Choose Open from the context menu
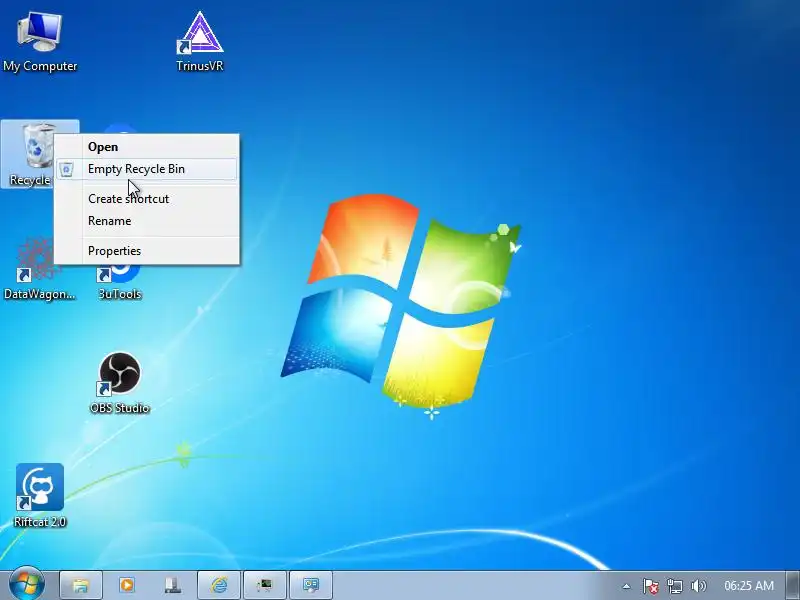Viewport: 800px width, 600px height. (146, 147)
